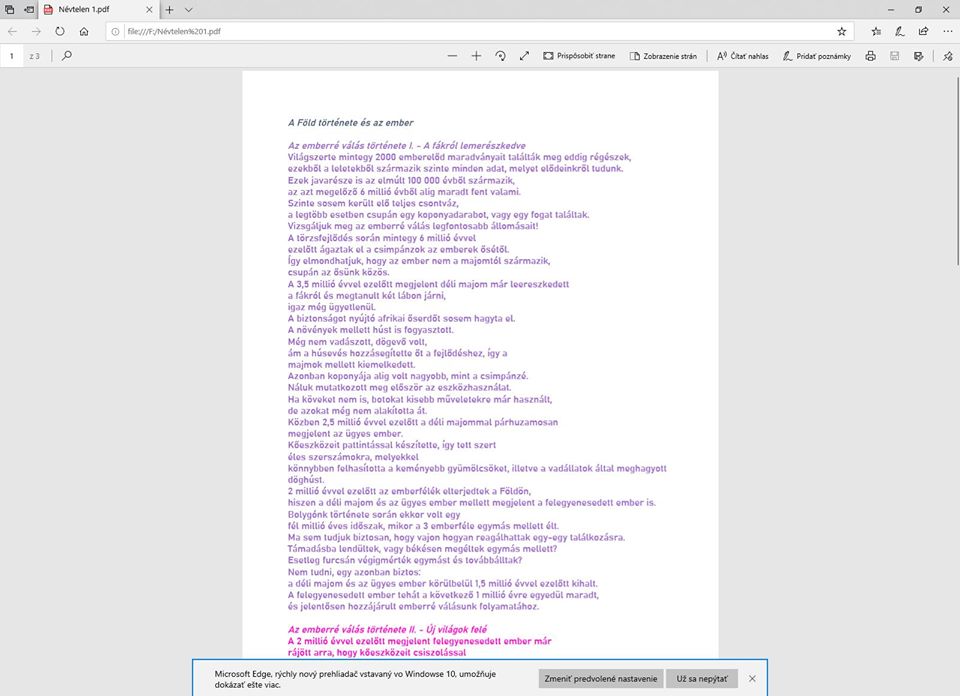Refresh the page
Viewport: 960px width, 696px height.
click(x=60, y=31)
